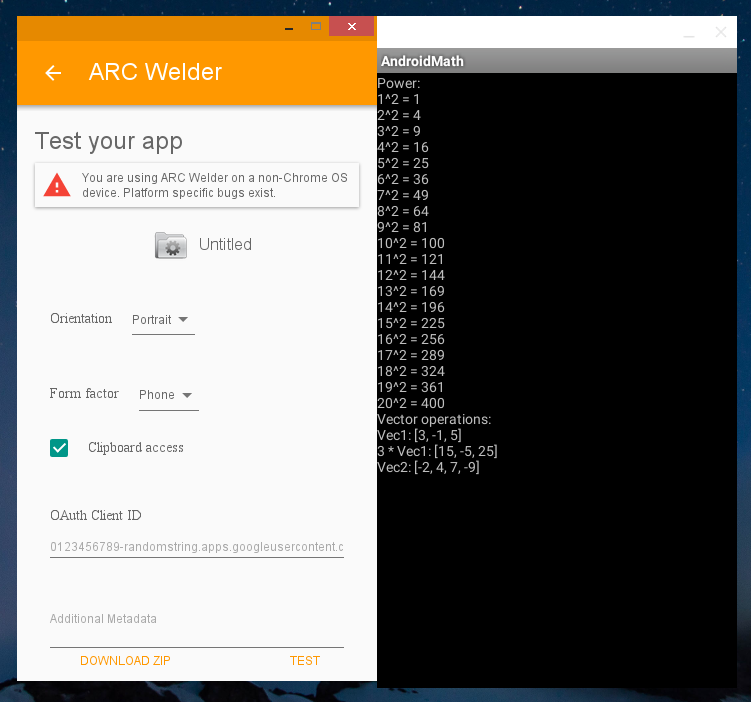
Task: Minimize the ARC Welder window
Action: tap(289, 27)
